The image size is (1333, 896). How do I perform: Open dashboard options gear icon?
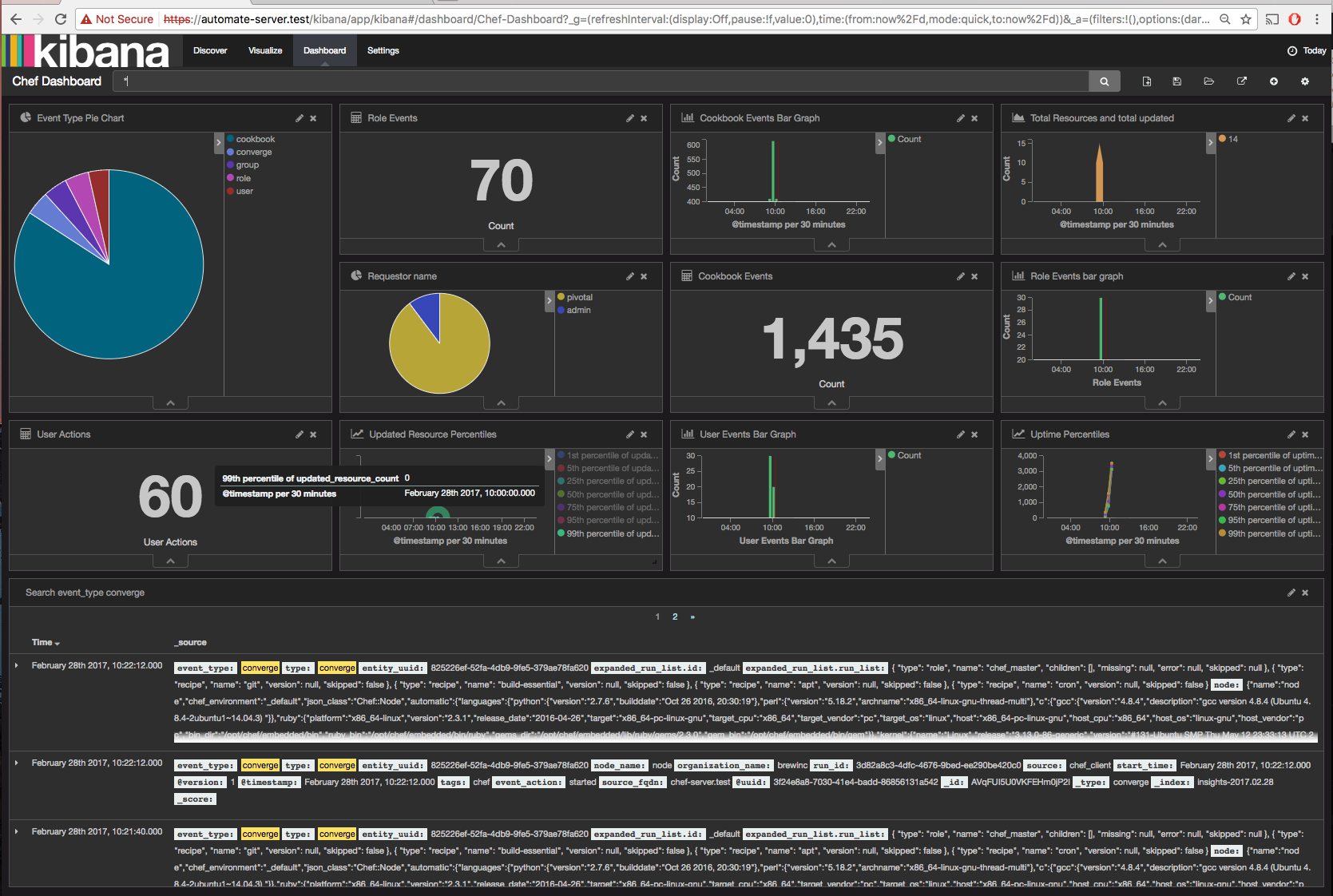1305,81
